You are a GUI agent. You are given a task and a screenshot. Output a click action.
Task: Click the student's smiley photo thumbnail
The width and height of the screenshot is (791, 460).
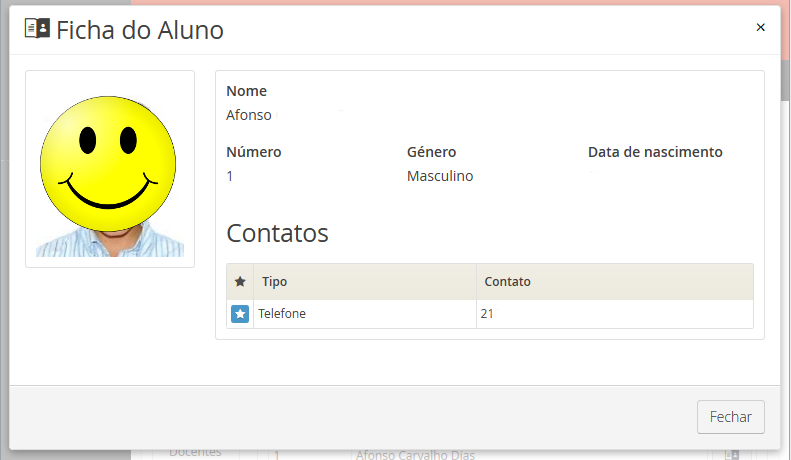(109, 169)
